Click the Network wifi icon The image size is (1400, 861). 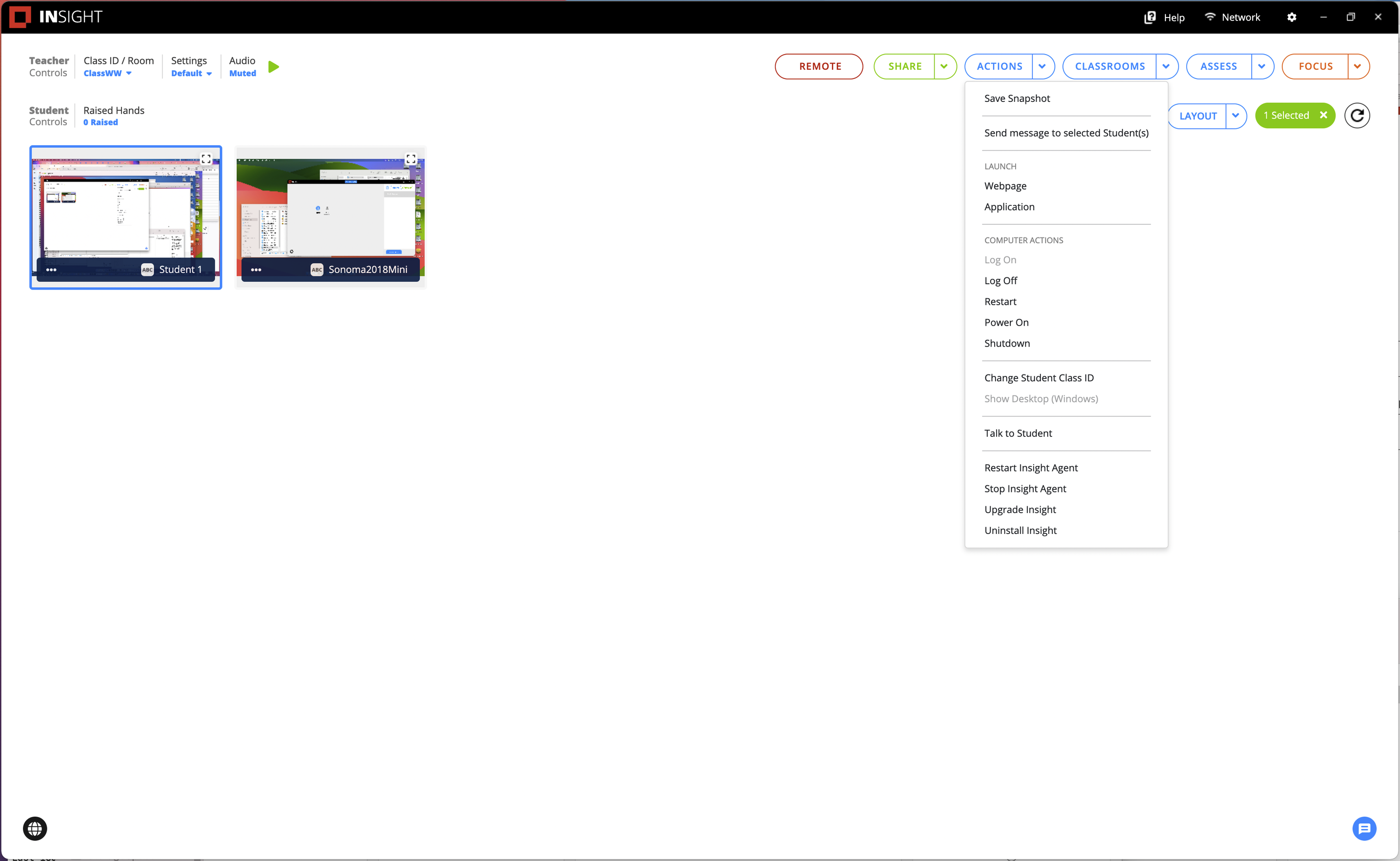click(x=1210, y=17)
